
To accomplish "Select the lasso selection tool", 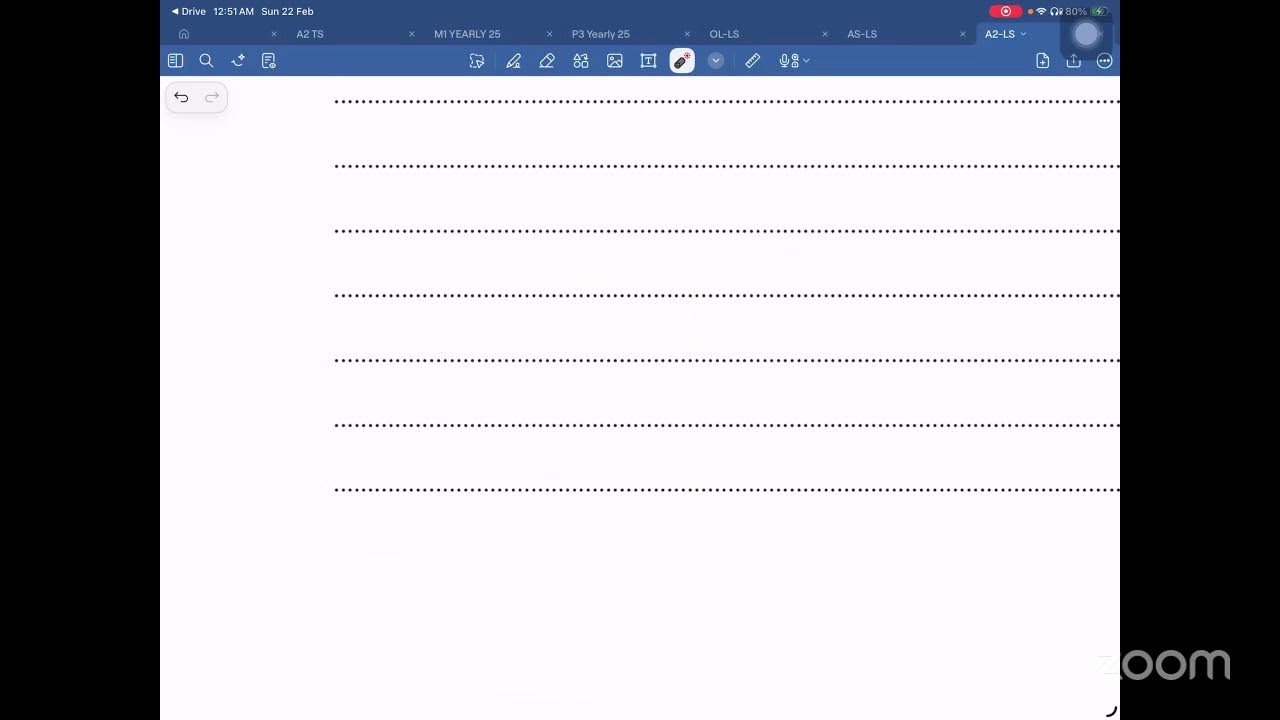I will (477, 61).
